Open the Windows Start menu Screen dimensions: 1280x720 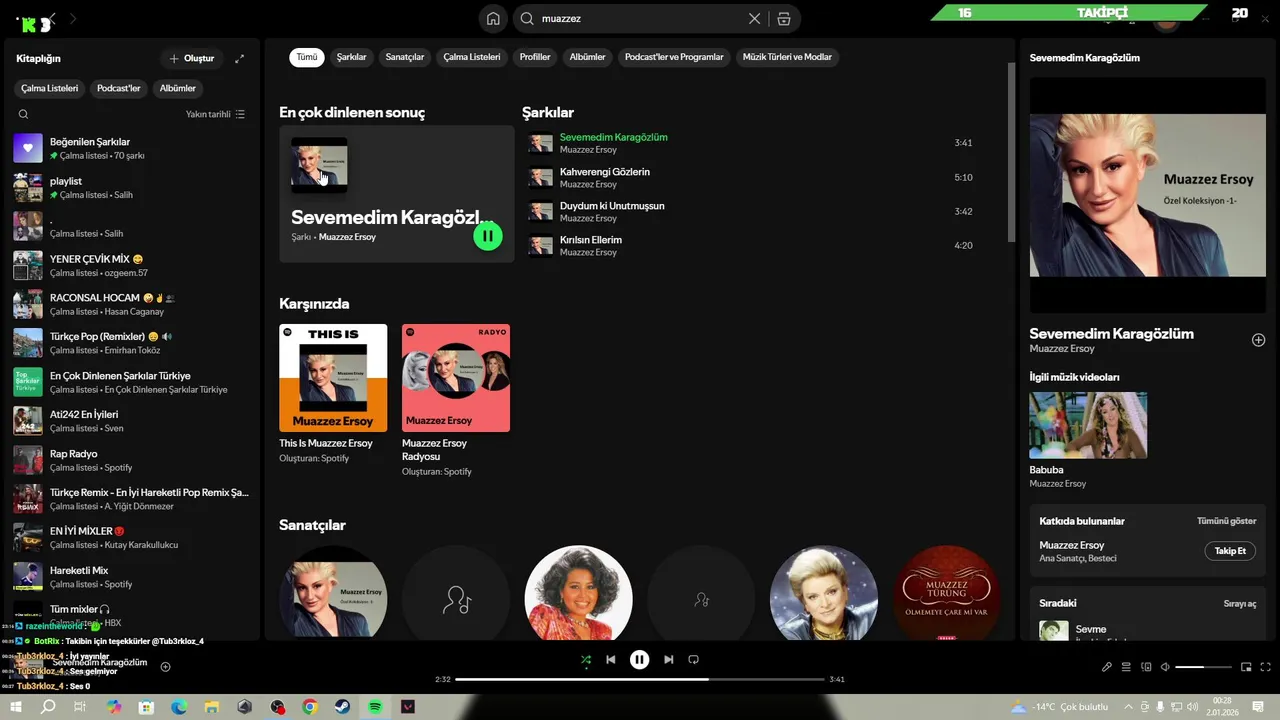point(15,707)
